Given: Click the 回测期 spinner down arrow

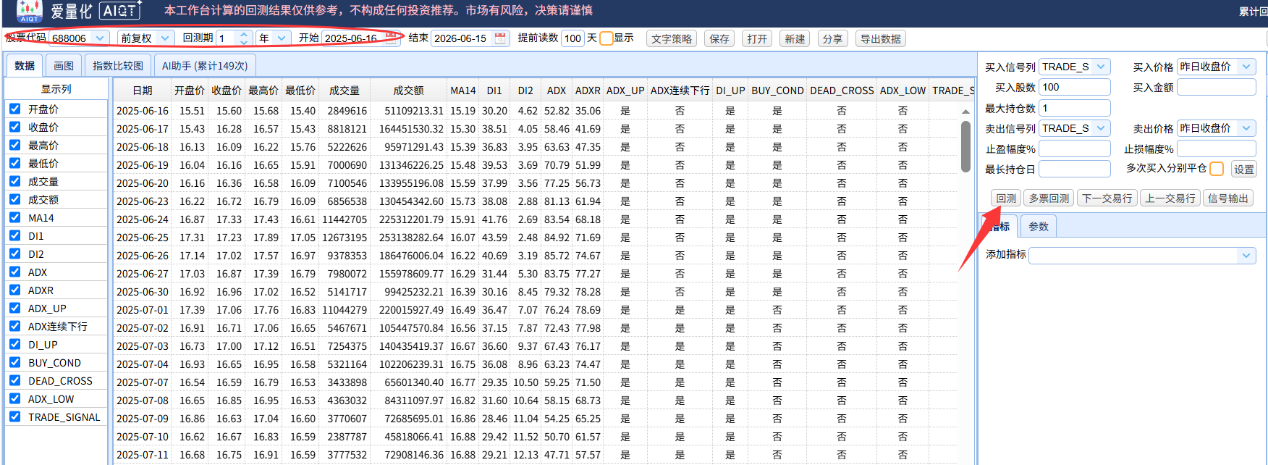Looking at the screenshot, I should [x=245, y=42].
